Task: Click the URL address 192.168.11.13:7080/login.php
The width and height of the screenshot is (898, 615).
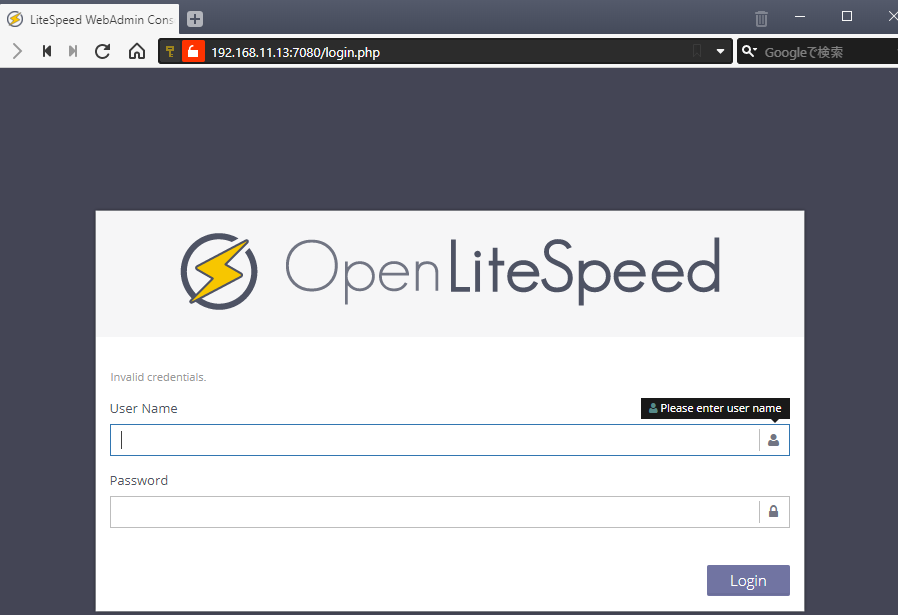Action: coord(295,52)
